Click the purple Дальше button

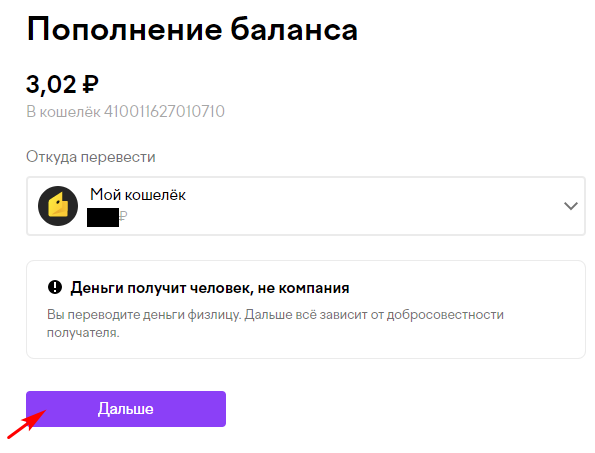(x=126, y=409)
